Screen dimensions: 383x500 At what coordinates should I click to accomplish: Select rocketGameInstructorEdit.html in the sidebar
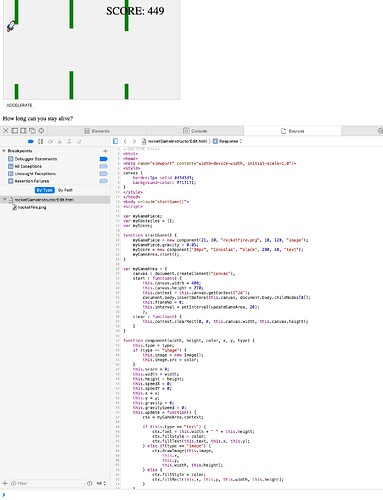(x=55, y=200)
